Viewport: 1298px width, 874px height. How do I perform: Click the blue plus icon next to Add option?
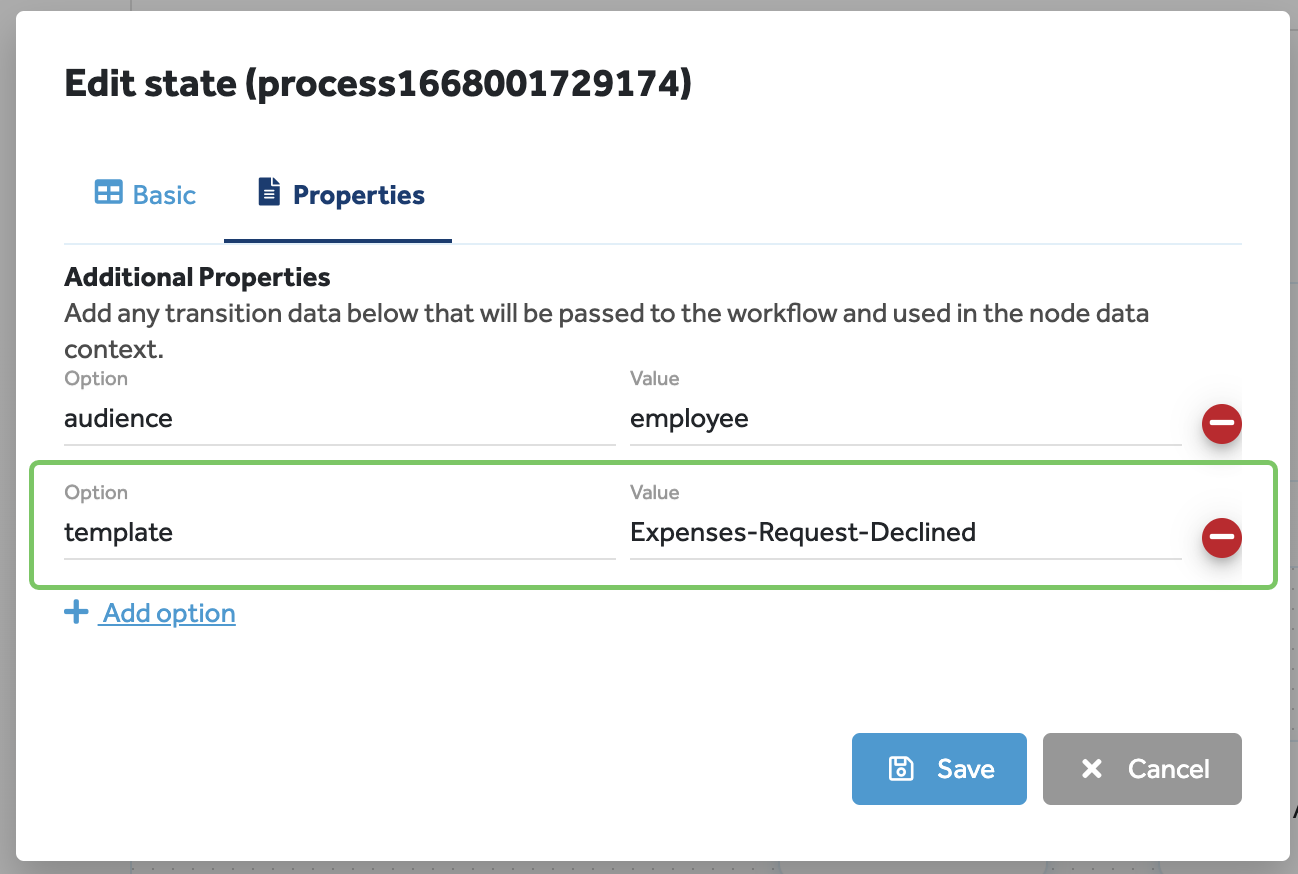77,611
